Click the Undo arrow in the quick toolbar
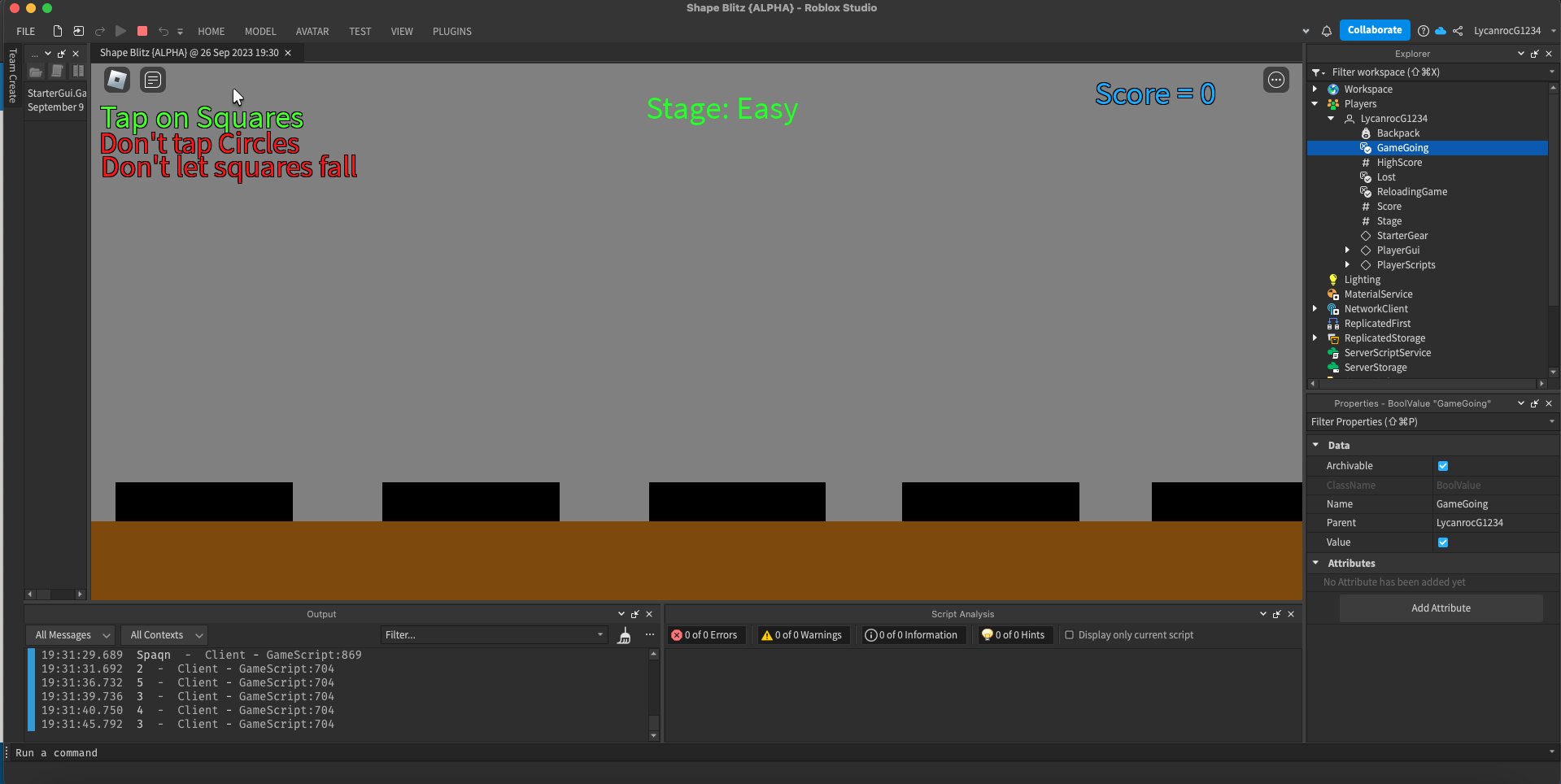Image resolution: width=1561 pixels, height=784 pixels. [164, 31]
